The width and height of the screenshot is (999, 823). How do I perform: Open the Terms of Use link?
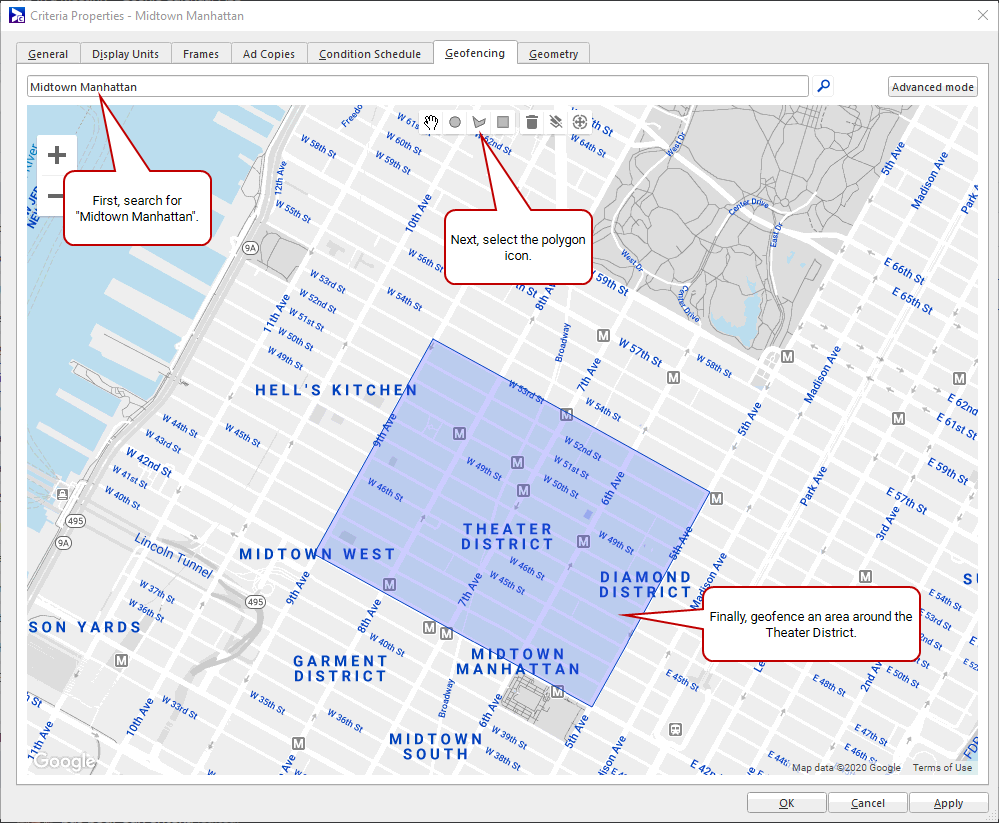coord(942,768)
